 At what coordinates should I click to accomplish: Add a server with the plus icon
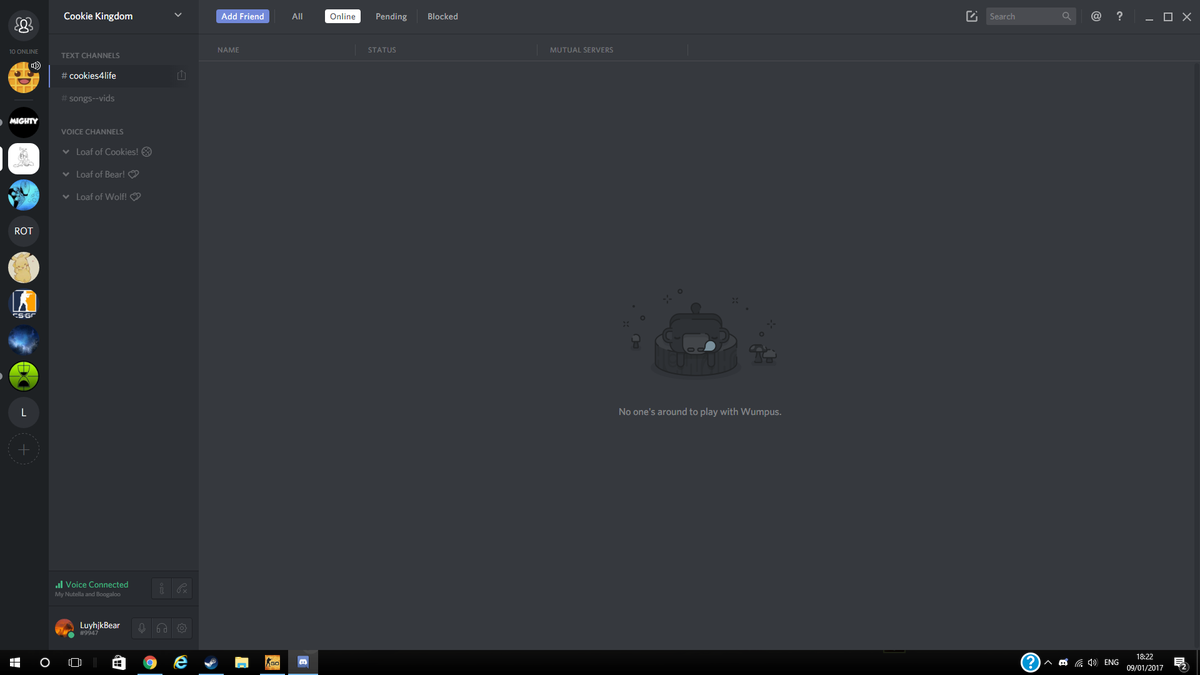click(x=24, y=450)
